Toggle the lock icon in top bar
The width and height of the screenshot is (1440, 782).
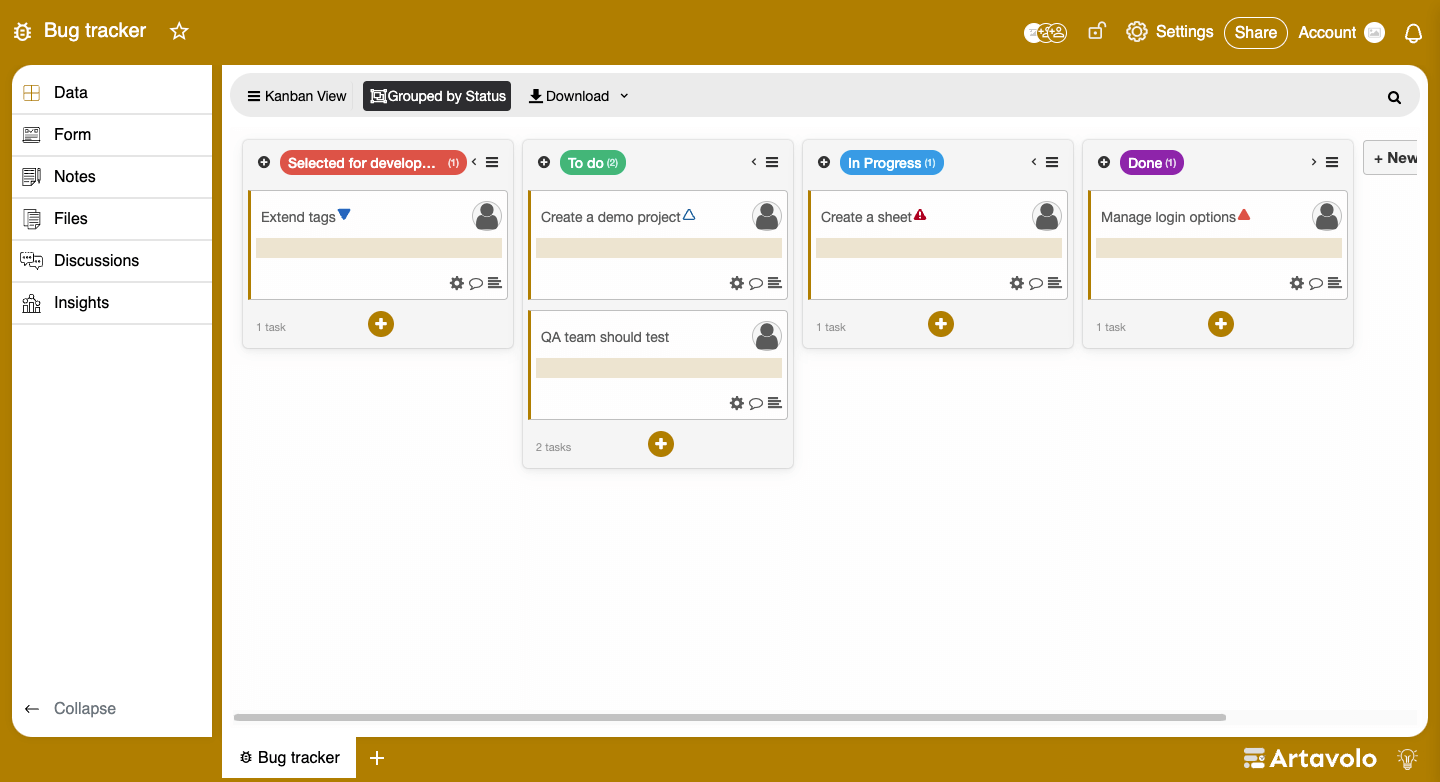point(1096,32)
